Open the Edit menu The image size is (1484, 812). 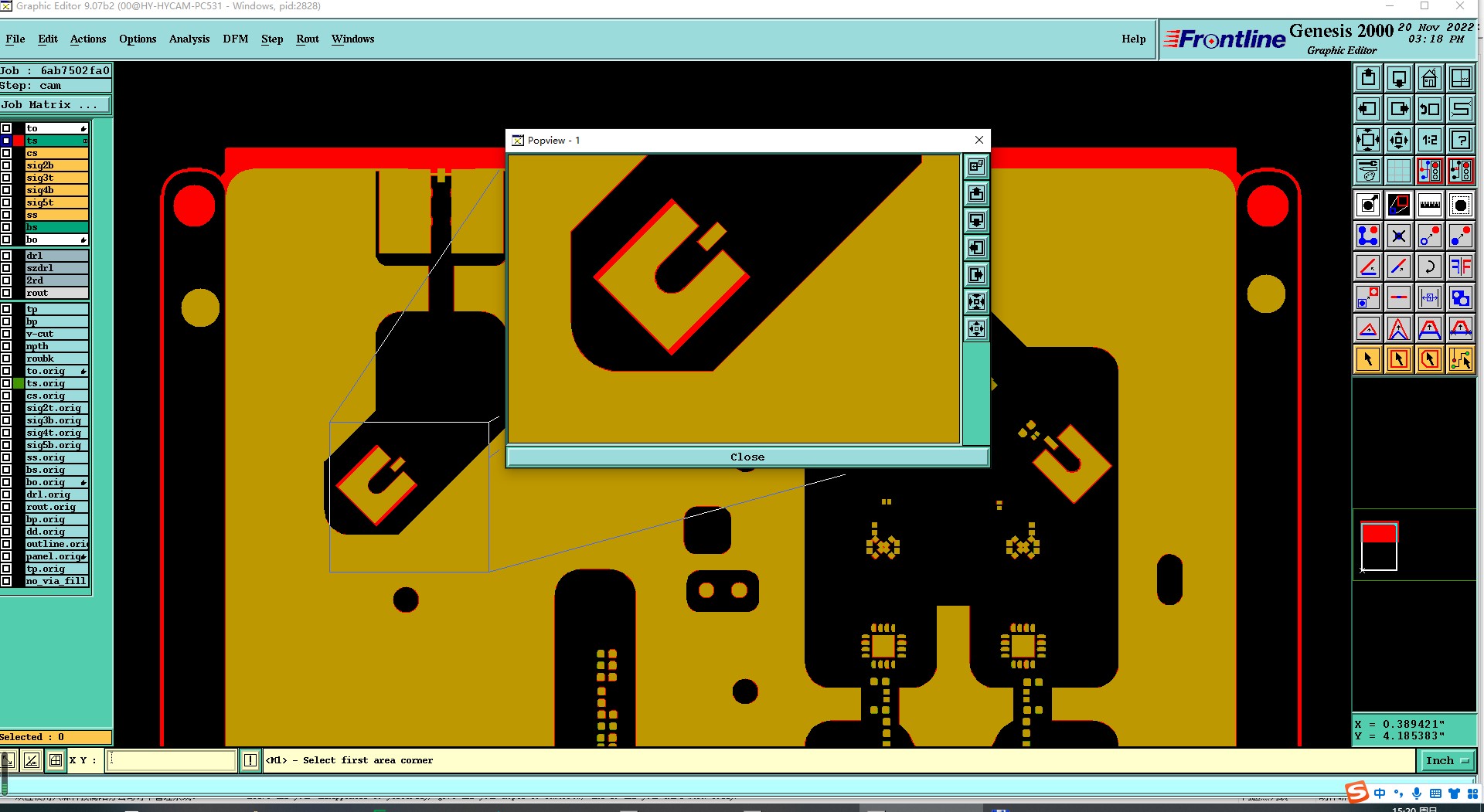tap(48, 39)
